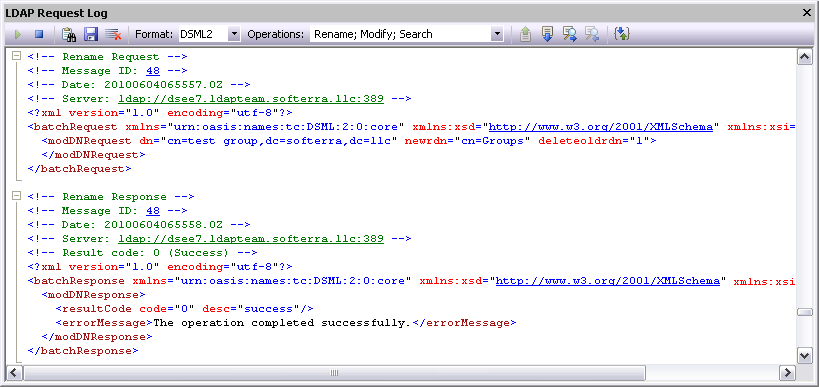The width and height of the screenshot is (819, 387).
Task: Click the Date 20100604065557.0Z line
Action: [139, 85]
